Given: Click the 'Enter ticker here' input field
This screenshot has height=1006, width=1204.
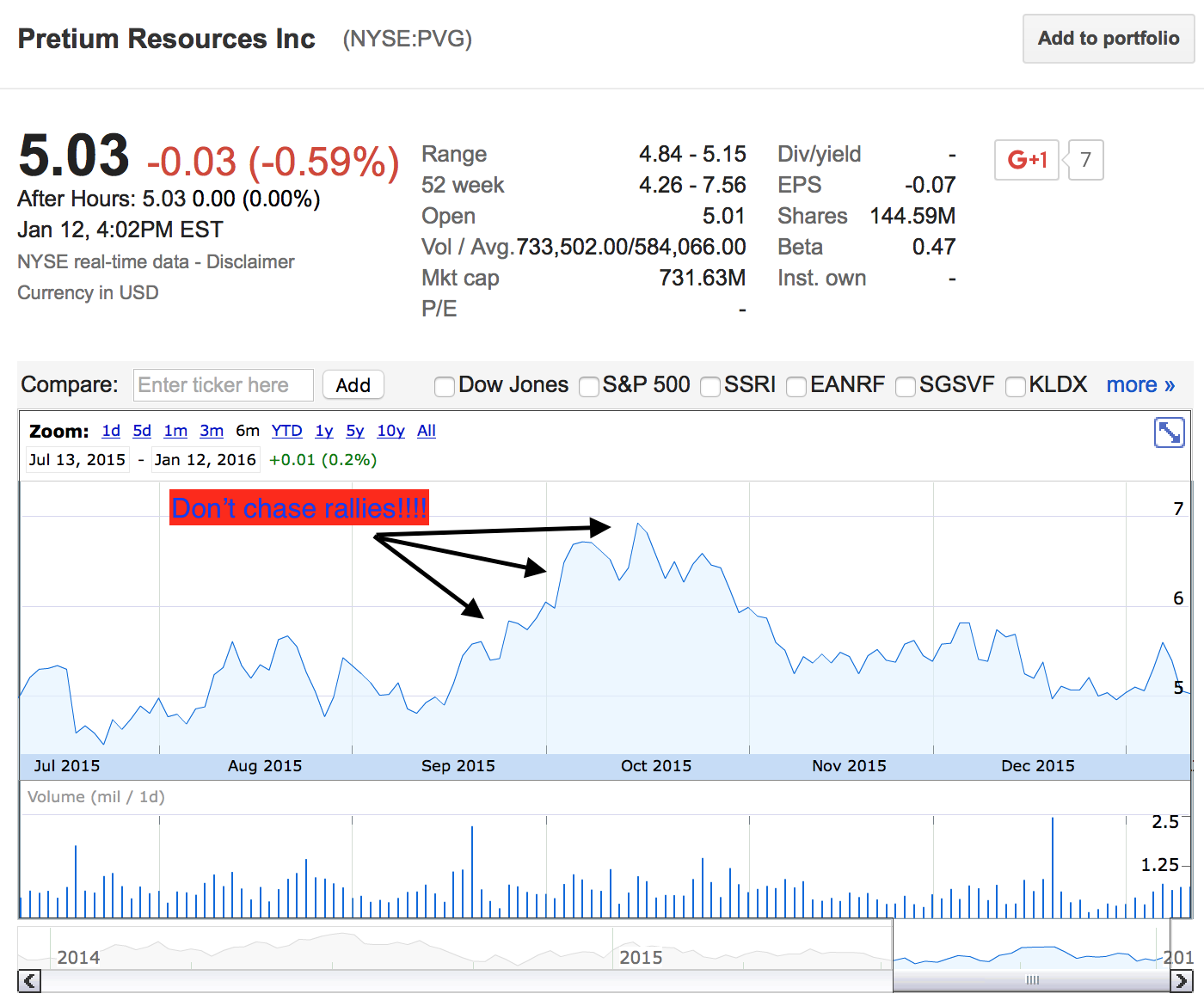Looking at the screenshot, I should 224,385.
